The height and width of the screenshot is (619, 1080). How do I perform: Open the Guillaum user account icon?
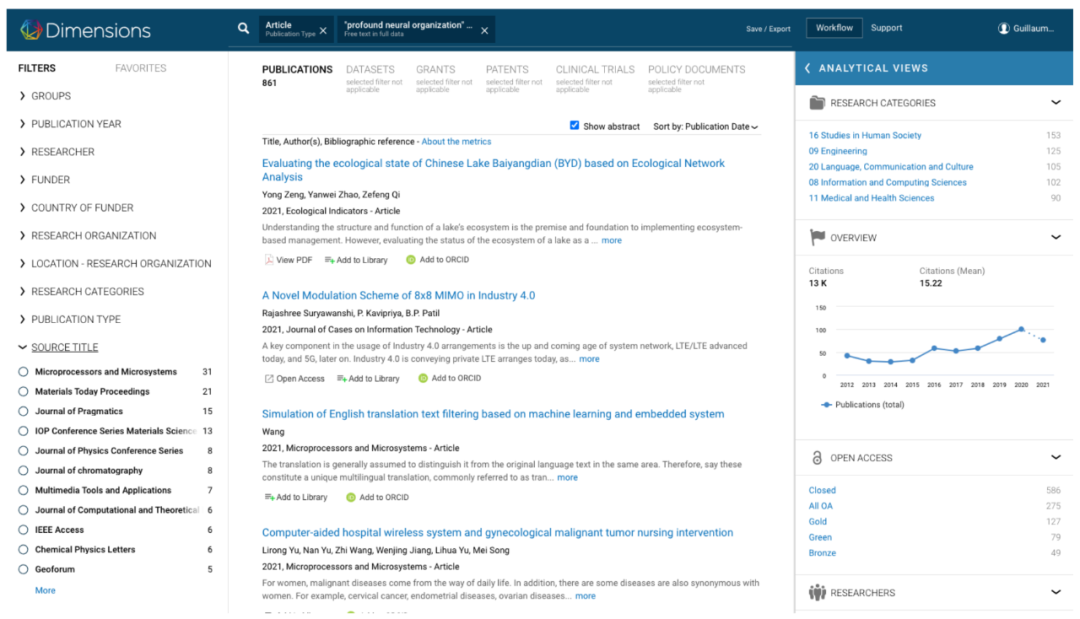pyautogui.click(x=1004, y=28)
